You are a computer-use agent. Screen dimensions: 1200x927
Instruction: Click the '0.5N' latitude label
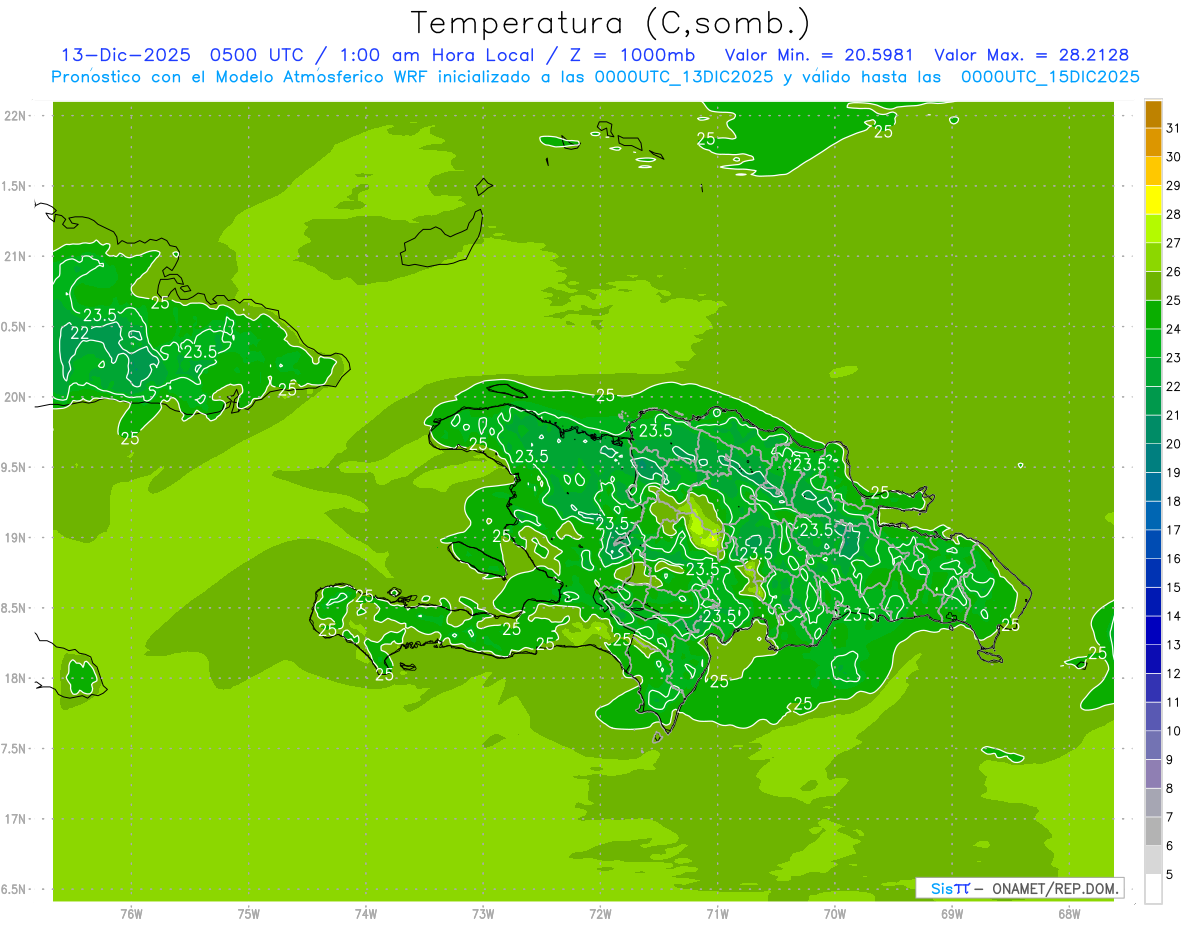click(x=16, y=327)
